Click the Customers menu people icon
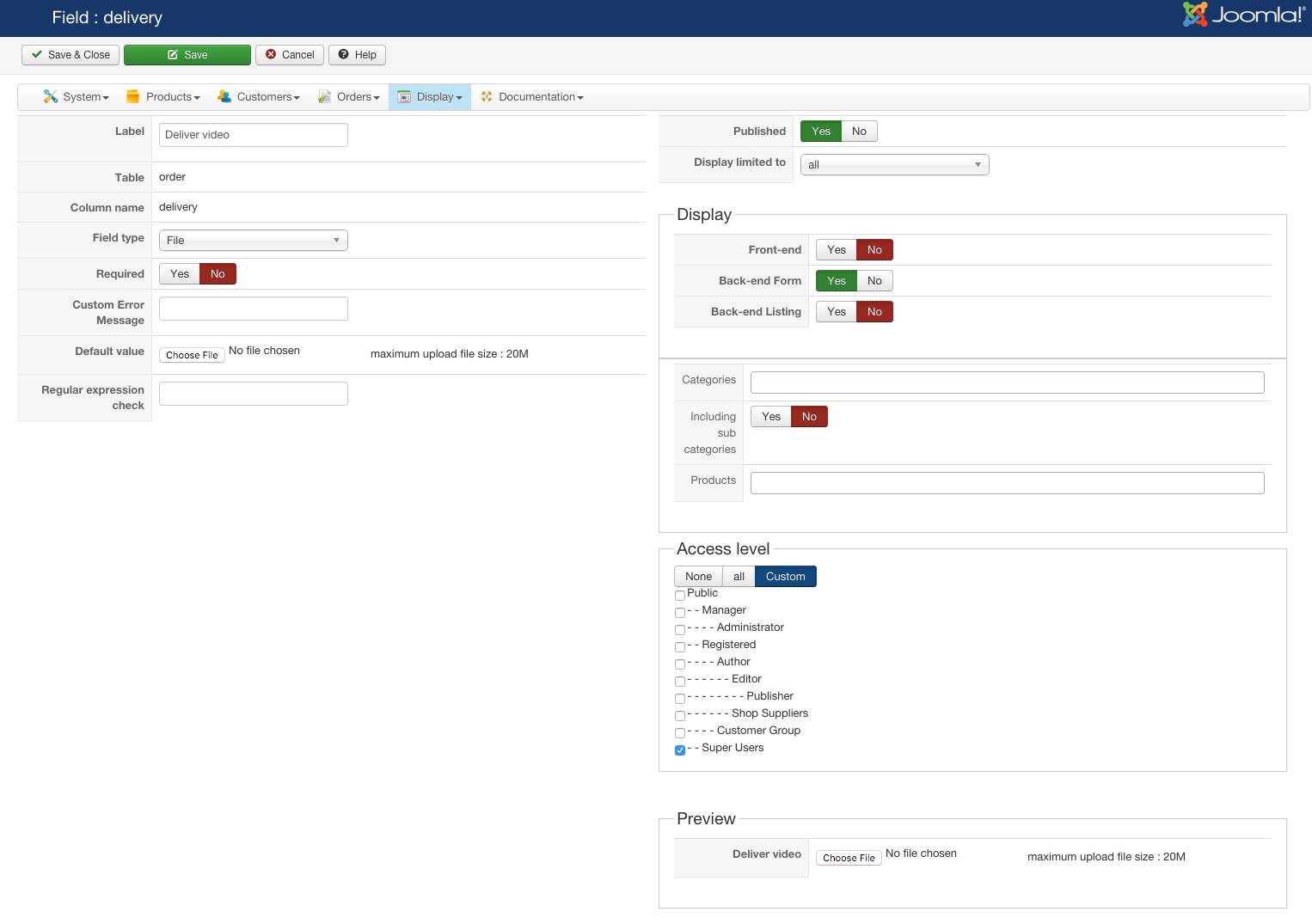This screenshot has width=1312, height=924. click(x=224, y=96)
